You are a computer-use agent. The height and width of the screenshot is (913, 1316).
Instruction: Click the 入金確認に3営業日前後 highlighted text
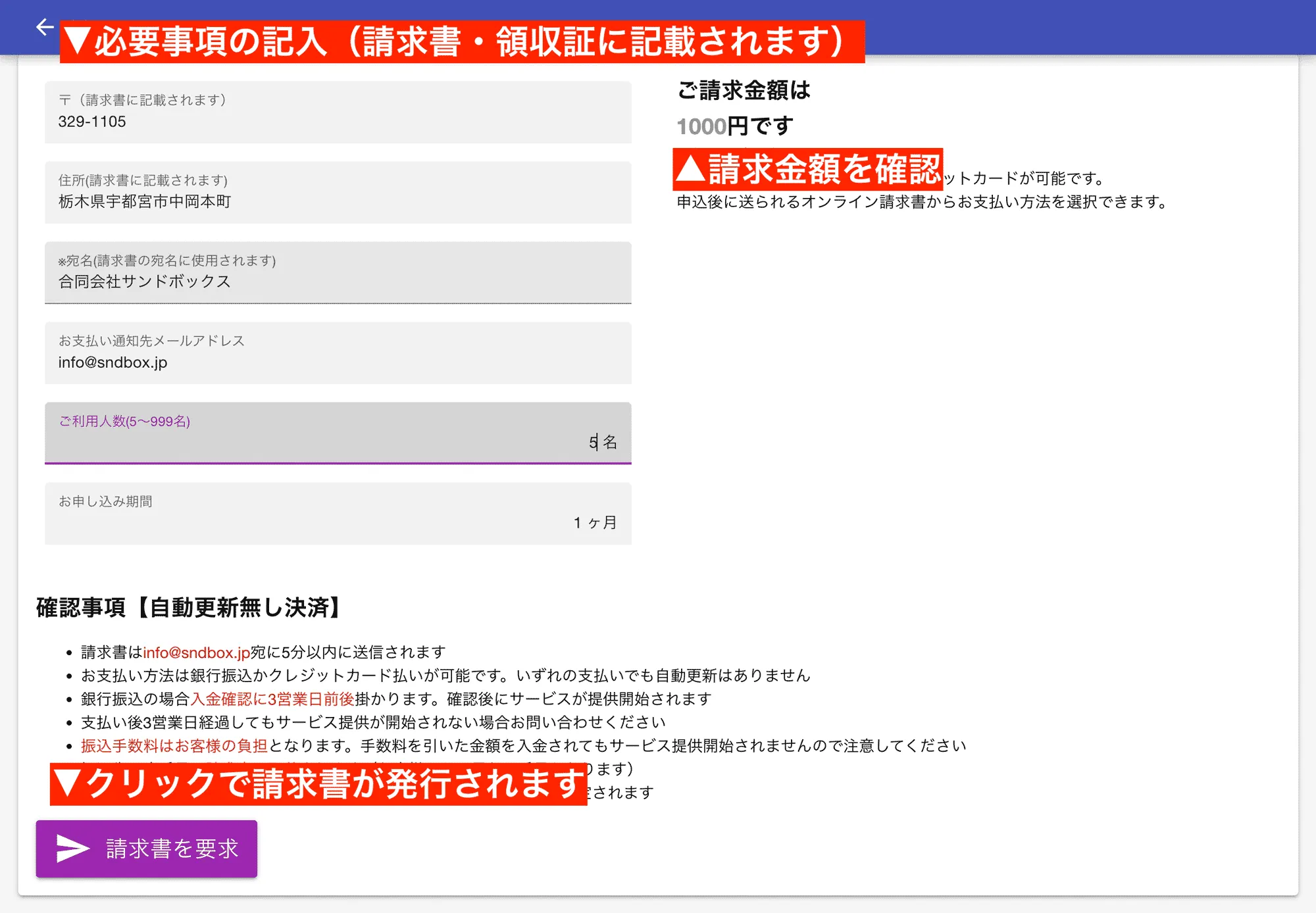[275, 699]
